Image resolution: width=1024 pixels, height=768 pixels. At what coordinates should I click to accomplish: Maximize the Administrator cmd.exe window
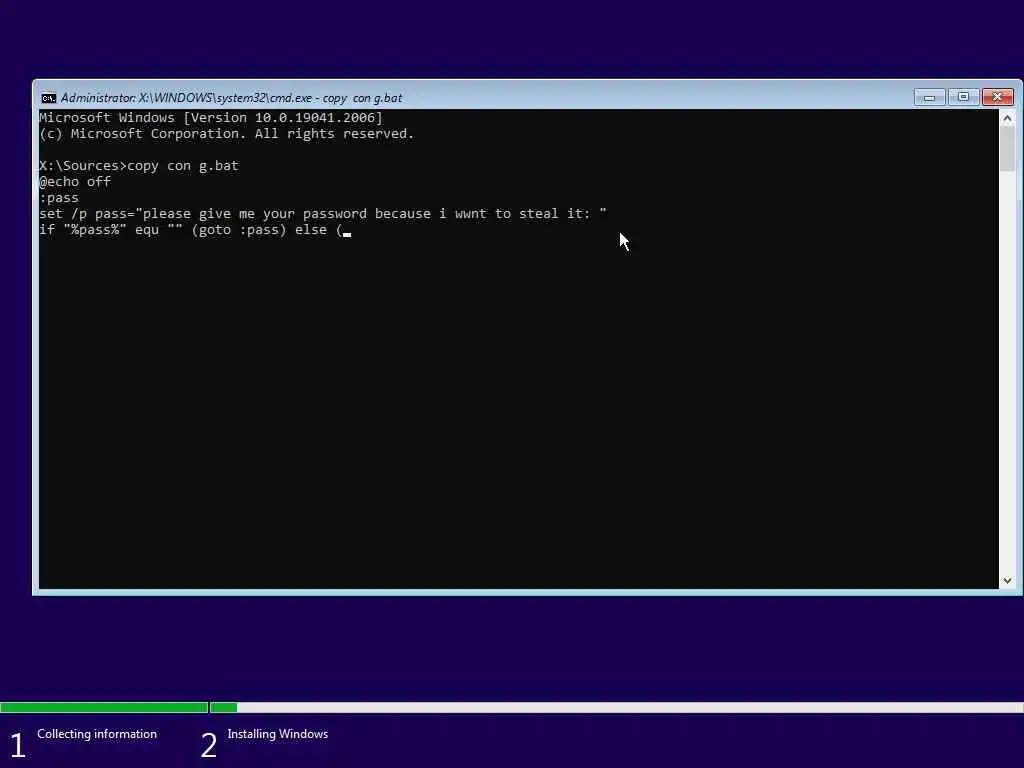coord(963,97)
